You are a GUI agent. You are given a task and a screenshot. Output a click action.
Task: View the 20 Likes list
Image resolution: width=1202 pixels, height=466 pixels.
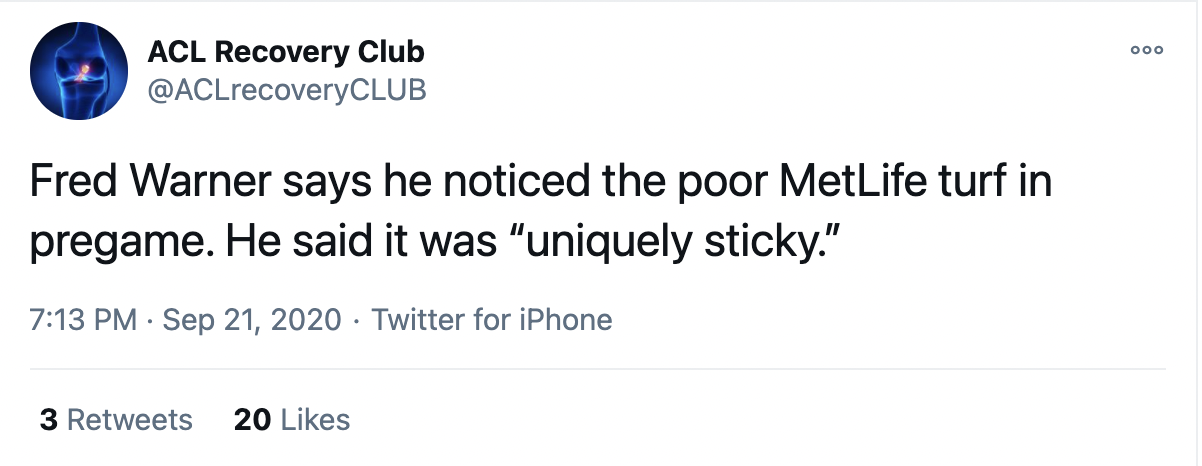click(292, 419)
